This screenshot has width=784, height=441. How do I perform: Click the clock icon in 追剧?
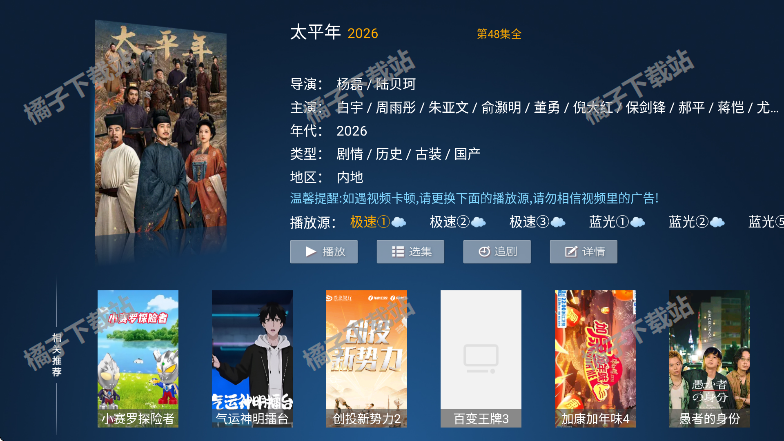[x=484, y=252]
